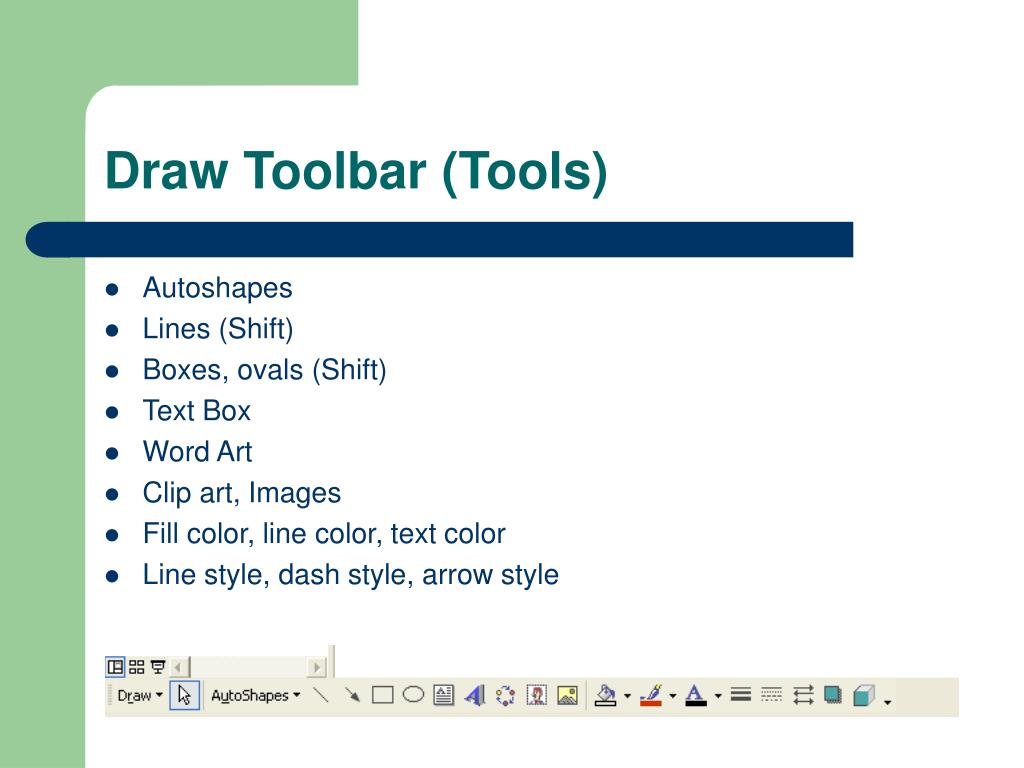Select the Line drawing tool

[321, 696]
